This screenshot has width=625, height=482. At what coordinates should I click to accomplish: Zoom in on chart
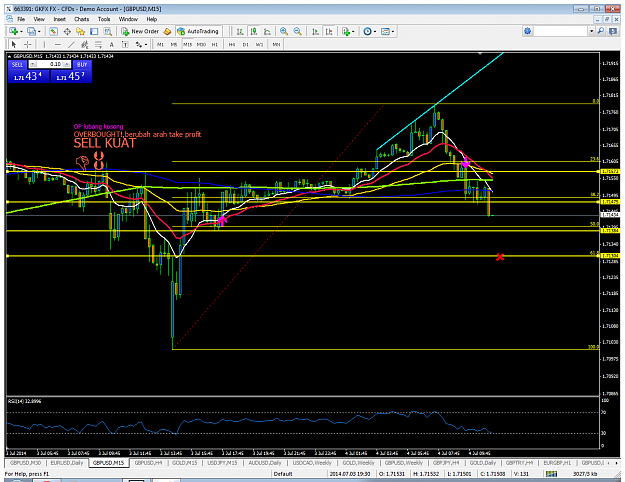pyautogui.click(x=284, y=31)
